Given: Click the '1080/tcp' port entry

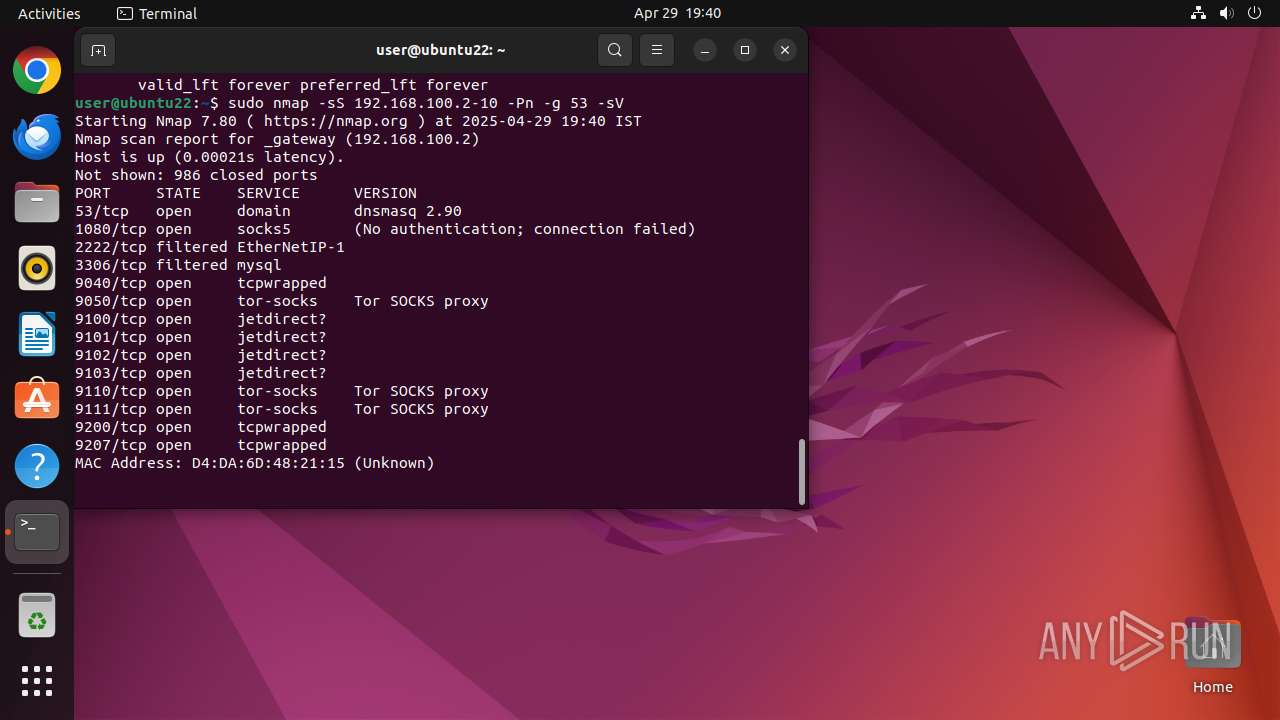Looking at the screenshot, I should pos(110,229).
